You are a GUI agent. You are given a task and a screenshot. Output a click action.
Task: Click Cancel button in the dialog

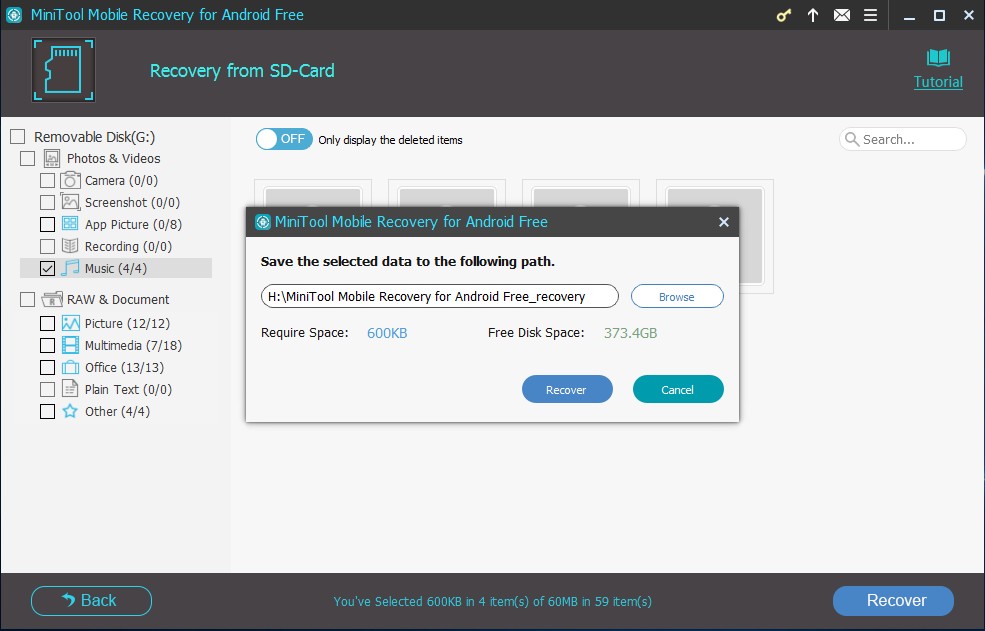tap(678, 390)
